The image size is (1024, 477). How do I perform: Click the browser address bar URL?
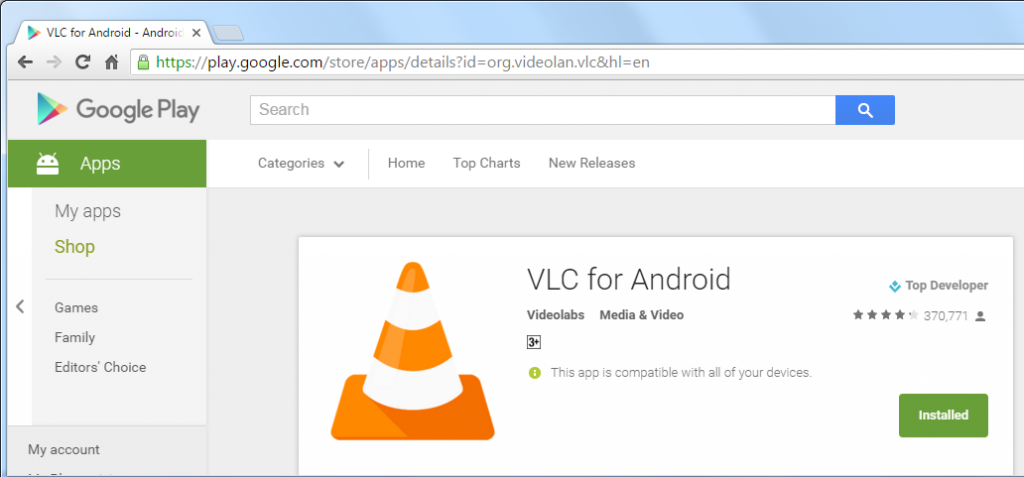point(403,62)
